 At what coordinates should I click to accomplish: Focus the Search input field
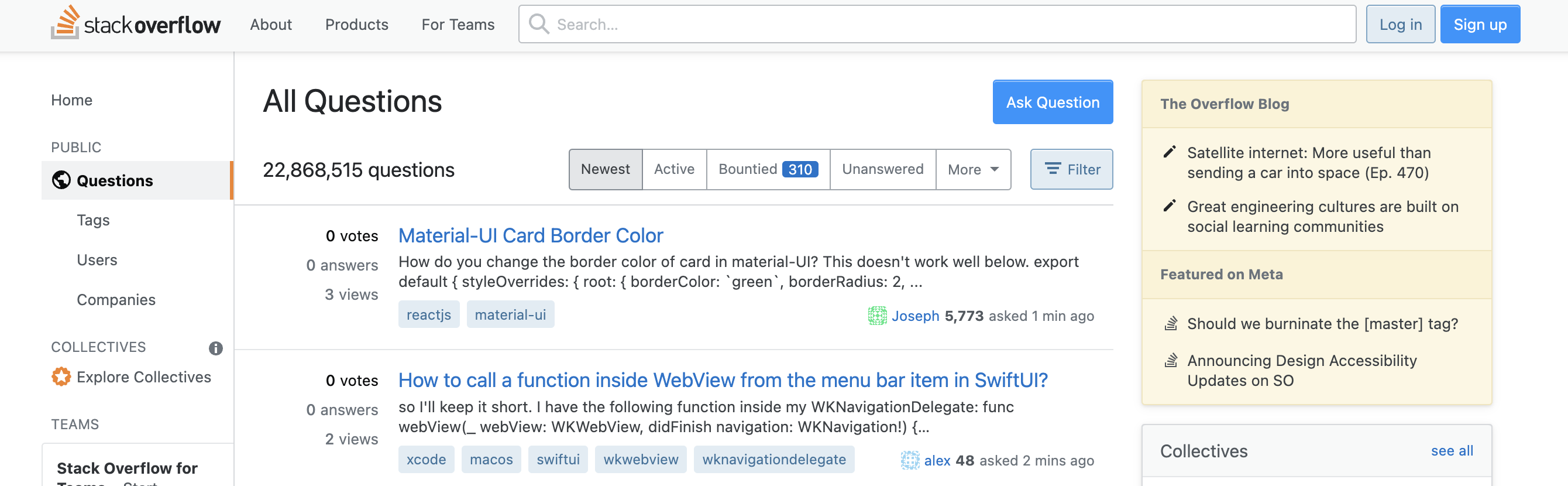click(937, 25)
